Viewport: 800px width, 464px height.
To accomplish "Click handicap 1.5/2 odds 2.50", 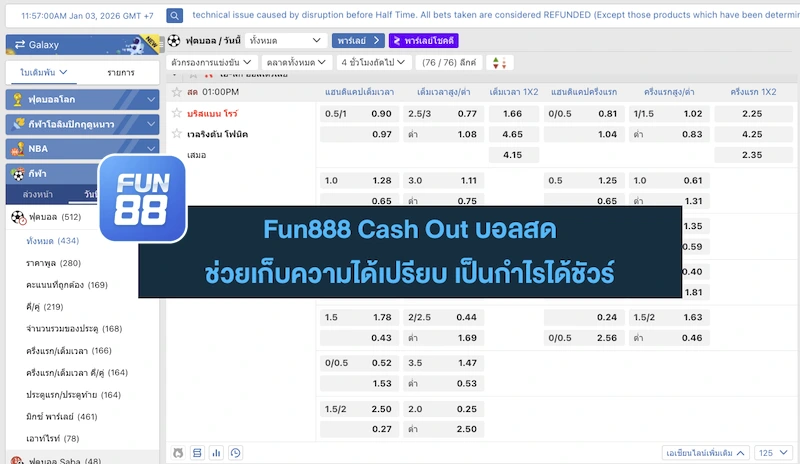I will pyautogui.click(x=359, y=409).
